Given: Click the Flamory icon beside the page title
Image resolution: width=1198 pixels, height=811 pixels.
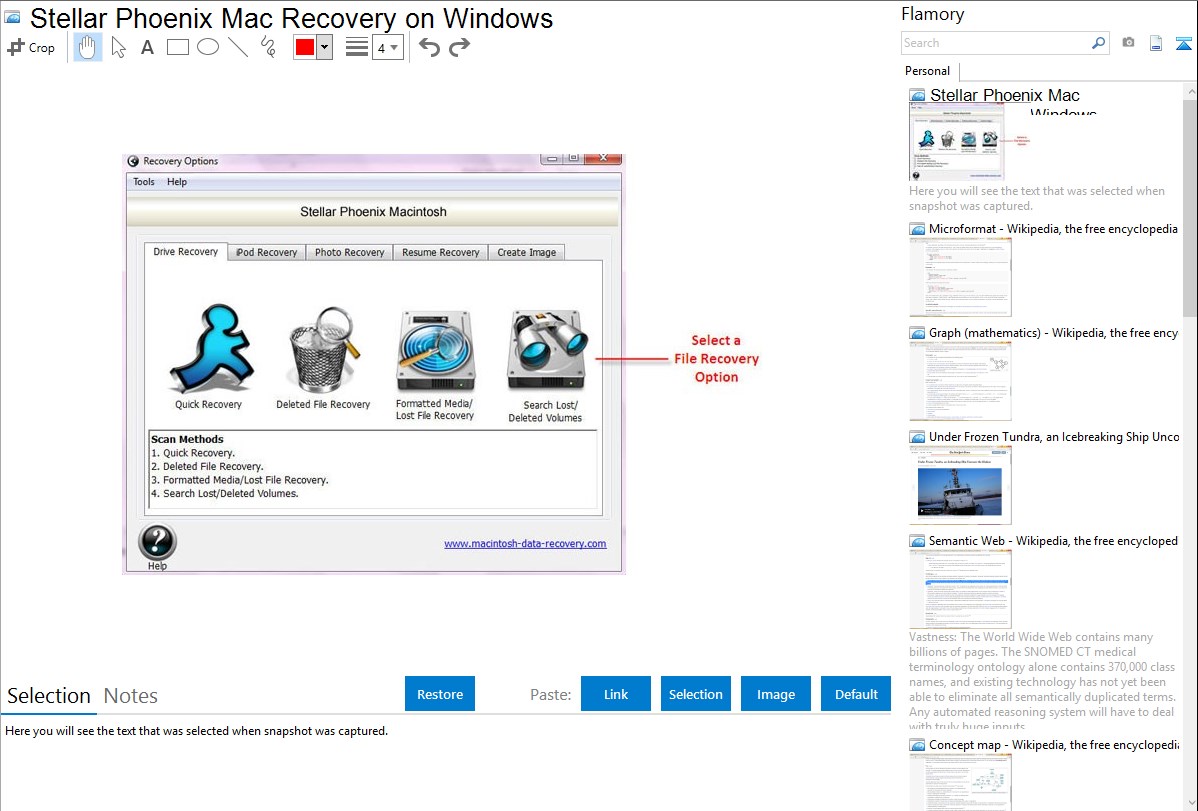Looking at the screenshot, I should click(x=13, y=17).
